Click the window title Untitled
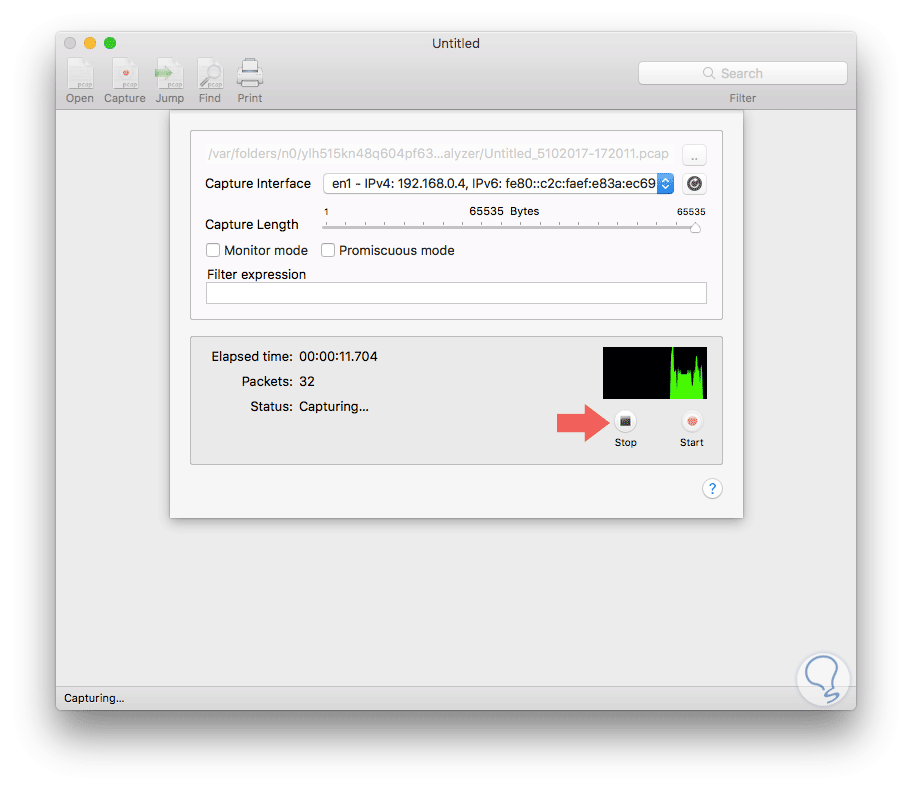This screenshot has width=912, height=790. [x=456, y=44]
